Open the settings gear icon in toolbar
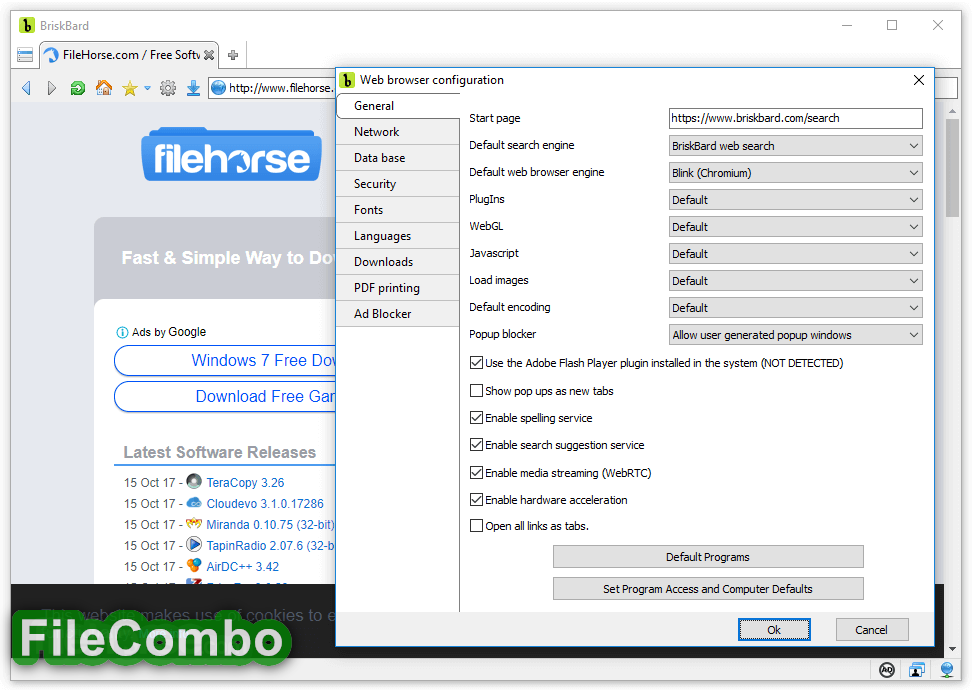Viewport: 972px width, 690px height. [x=168, y=88]
